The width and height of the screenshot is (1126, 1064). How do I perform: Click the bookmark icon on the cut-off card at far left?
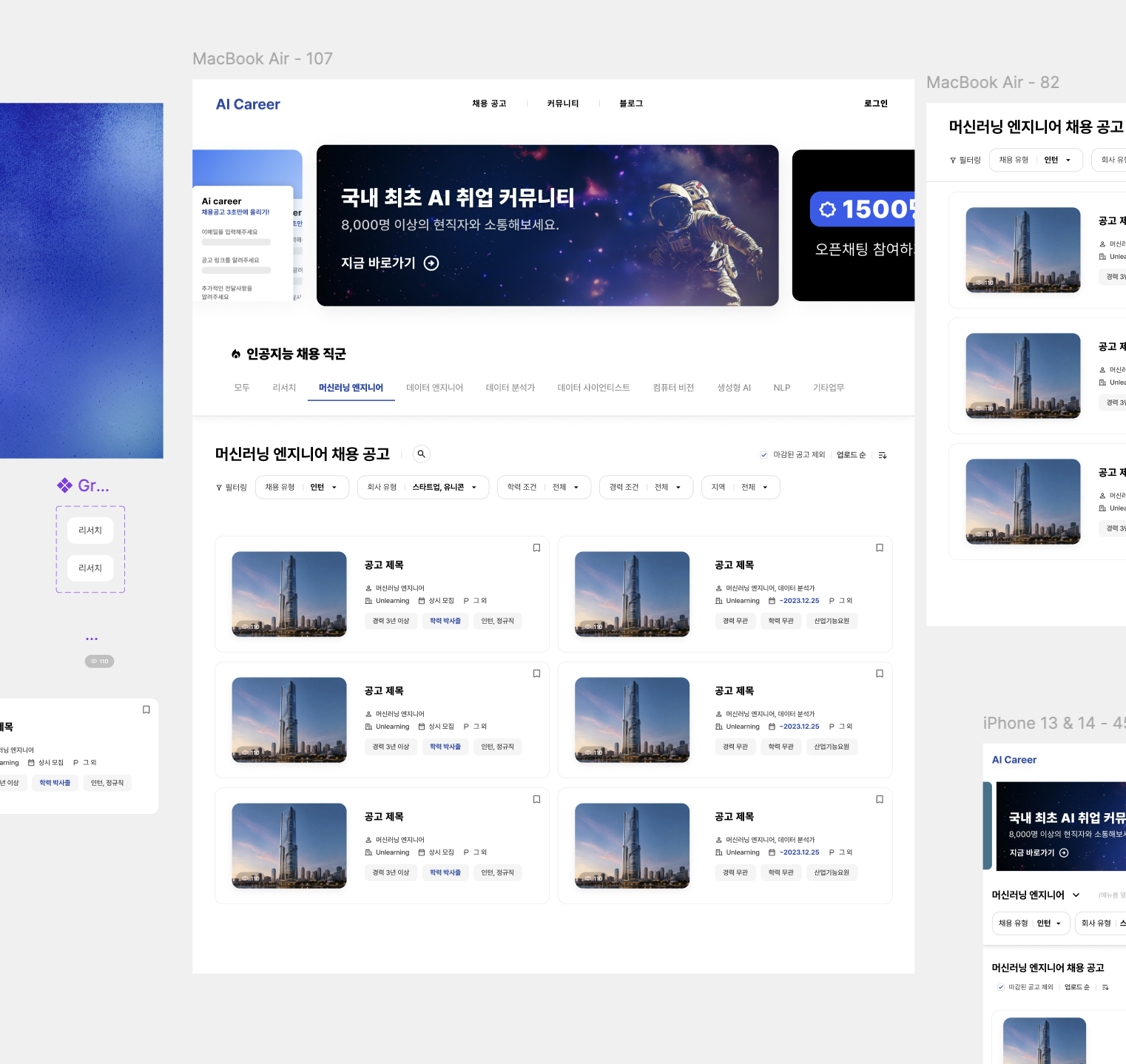(146, 710)
